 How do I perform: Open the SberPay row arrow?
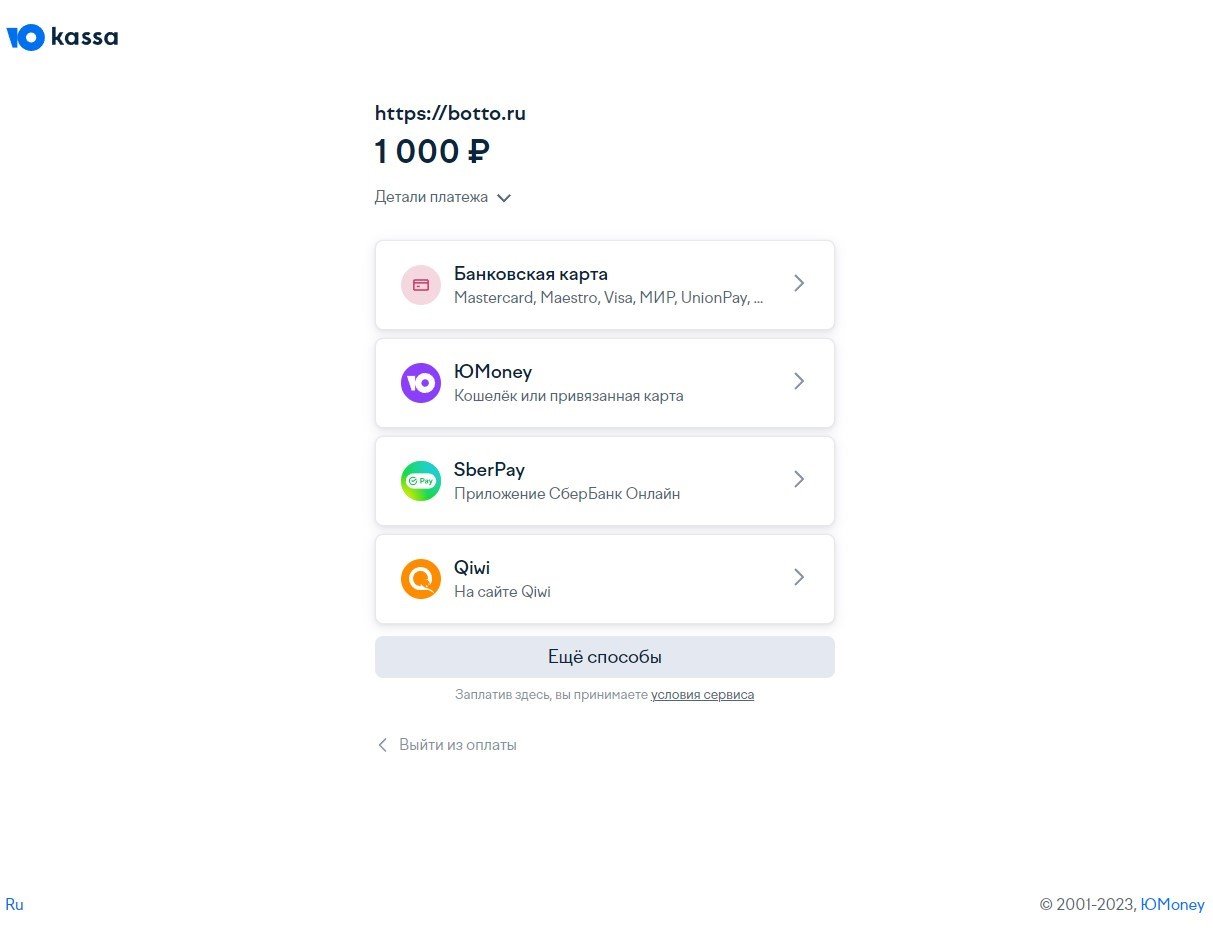798,480
